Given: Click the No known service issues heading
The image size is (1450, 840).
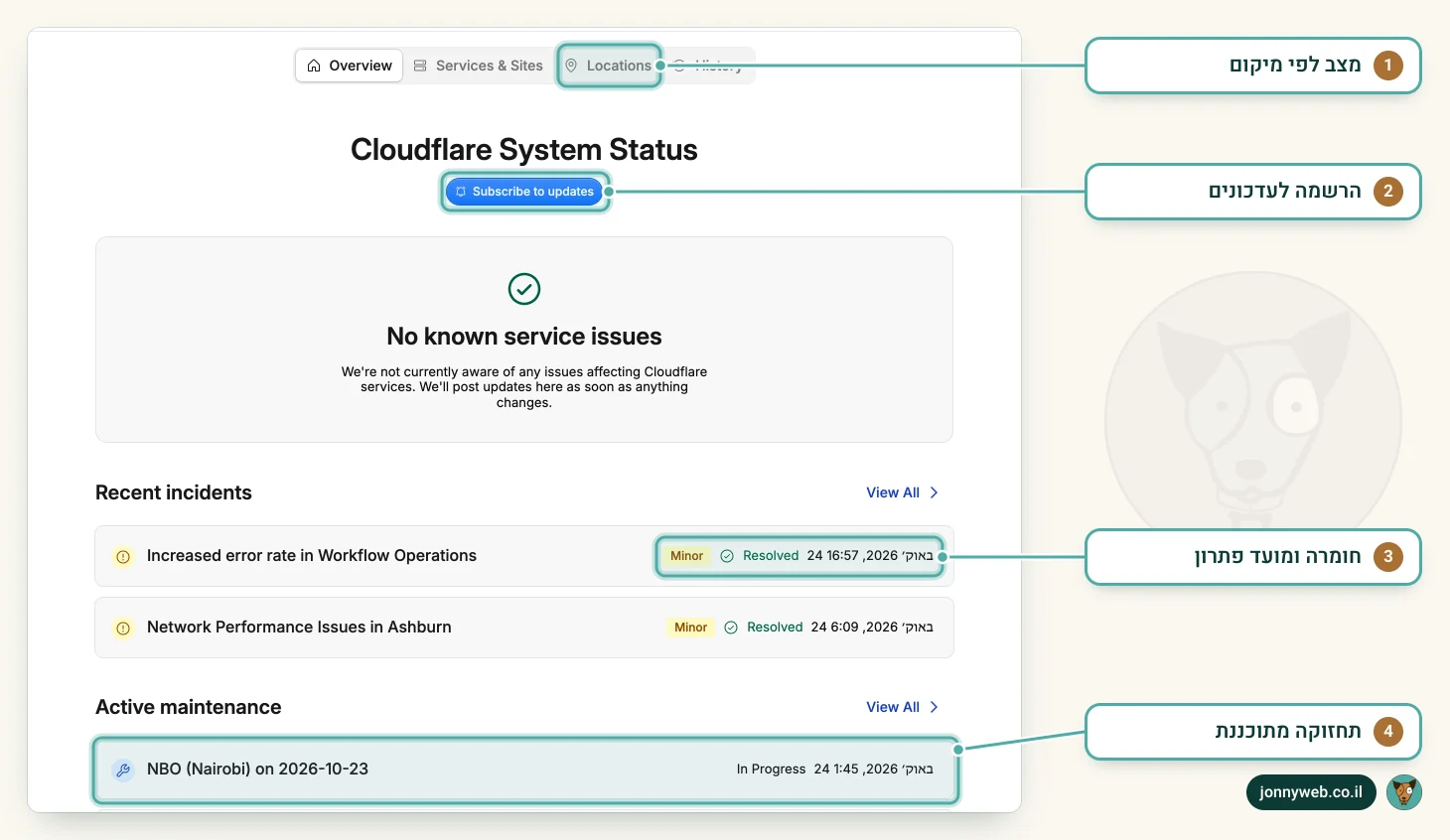Looking at the screenshot, I should point(524,337).
